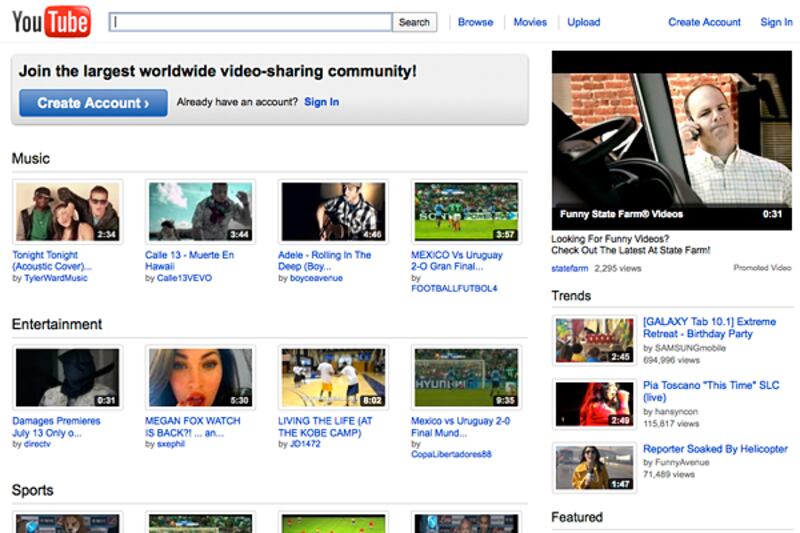The height and width of the screenshot is (533, 800).
Task: Open GALAXY Tab 10.1 trend thumbnail
Action: [x=594, y=340]
